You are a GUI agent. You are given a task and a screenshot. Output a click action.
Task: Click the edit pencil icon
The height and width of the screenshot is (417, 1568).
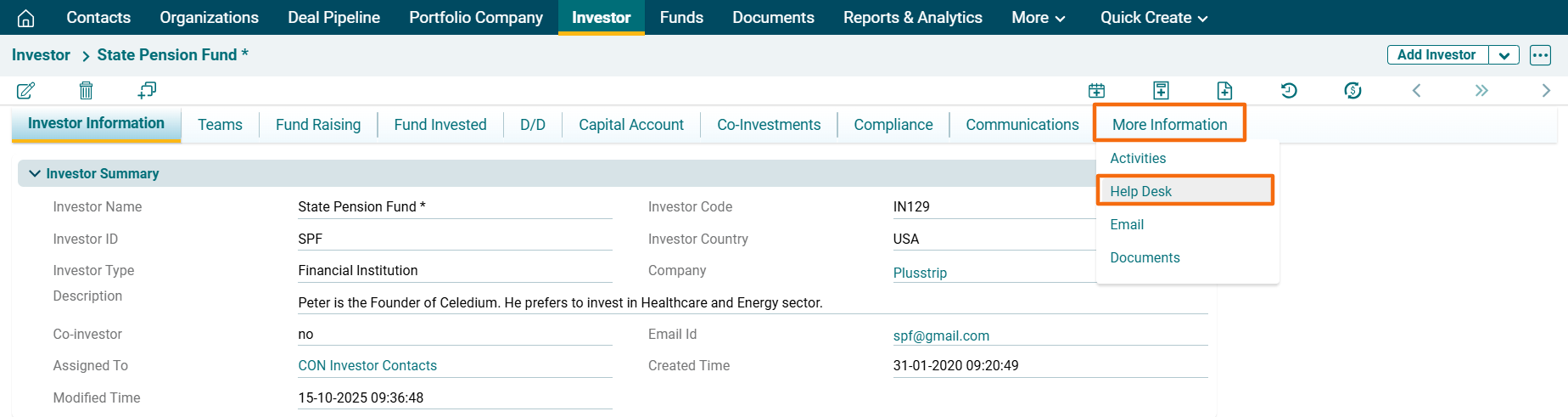pyautogui.click(x=25, y=91)
